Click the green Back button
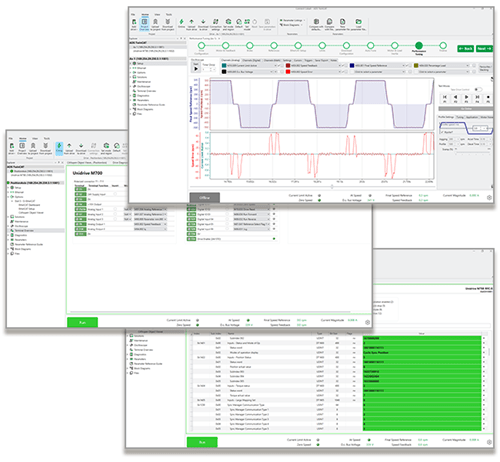This screenshot has width=500, height=462. (466, 49)
